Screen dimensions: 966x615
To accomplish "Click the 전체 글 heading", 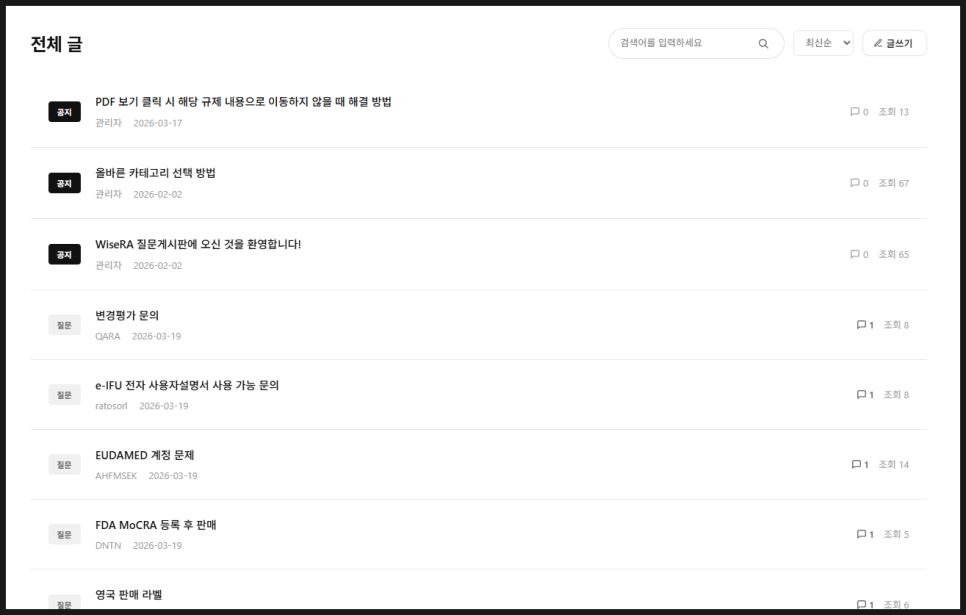I will [57, 44].
